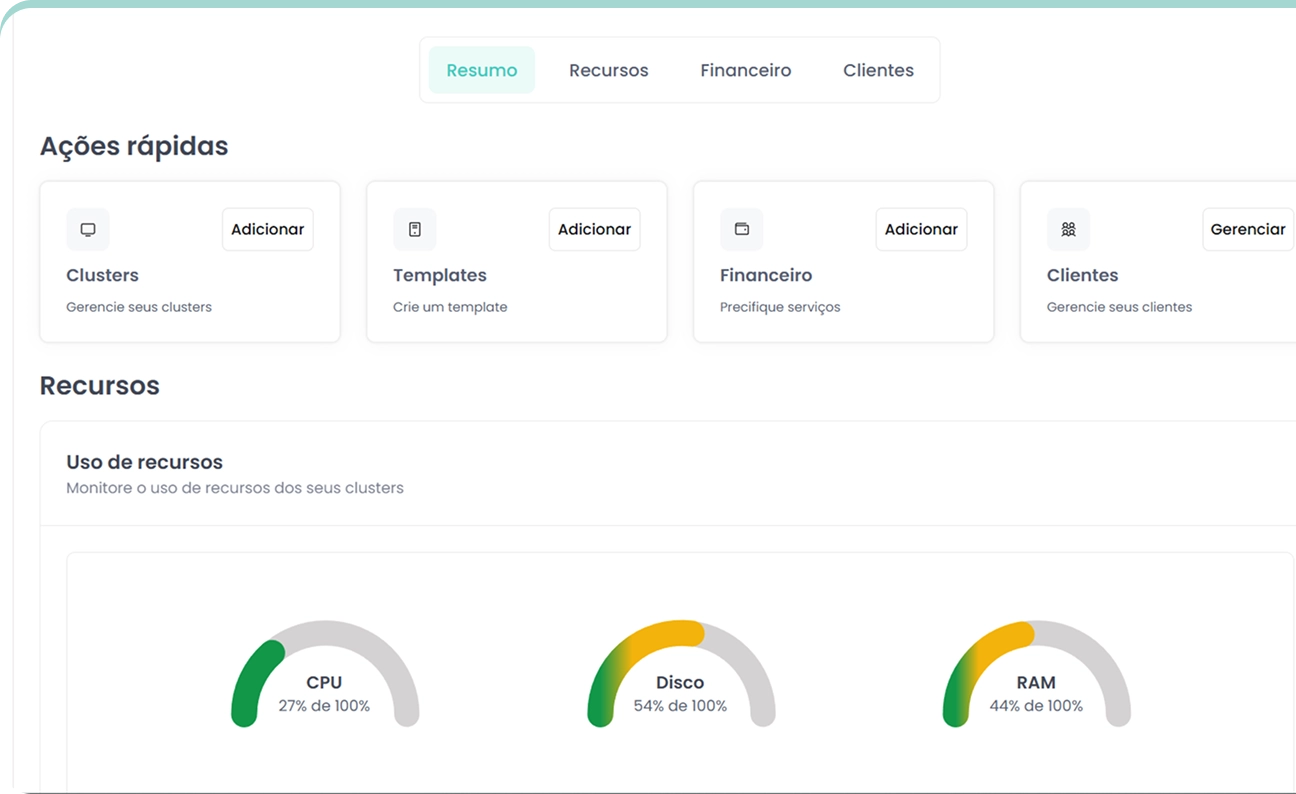
Task: Click the Clusters monitor icon
Action: tap(88, 229)
